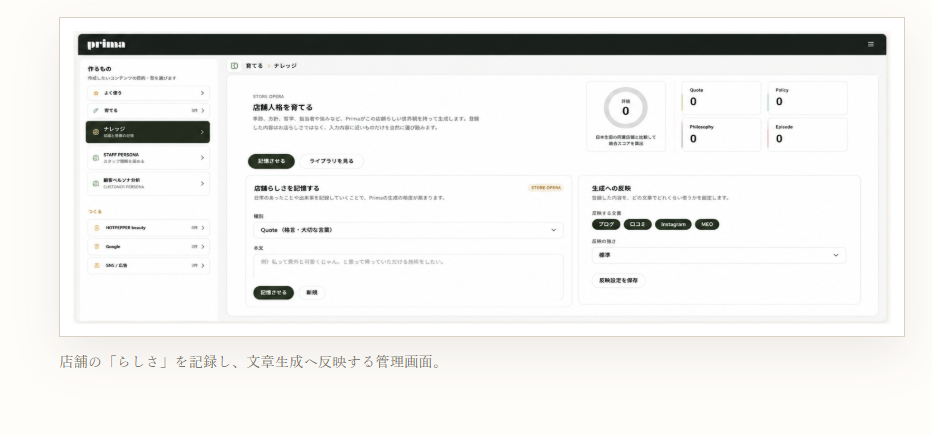932x436 pixels.
Task: Expand the HOTPEPPER beauty chevron
Action: [202, 228]
